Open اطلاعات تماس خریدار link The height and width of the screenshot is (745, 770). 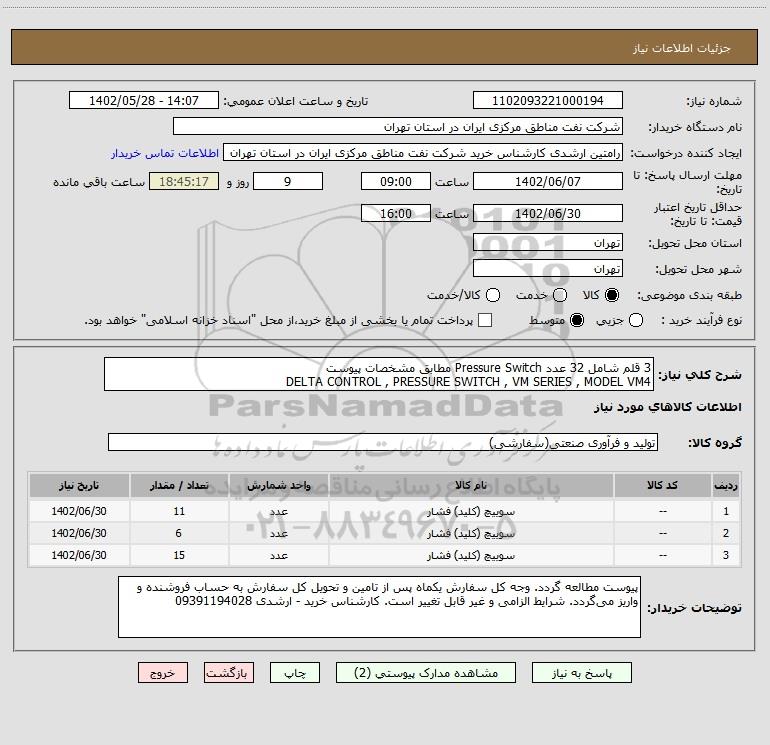[x=165, y=153]
